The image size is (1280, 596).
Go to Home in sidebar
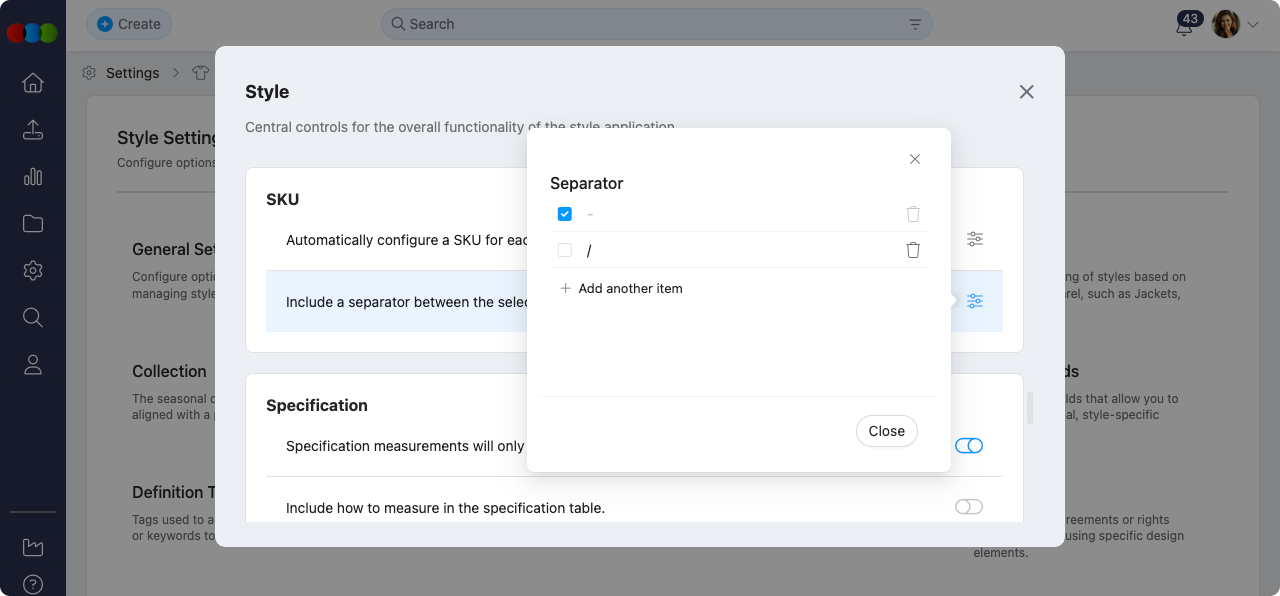[x=33, y=83]
